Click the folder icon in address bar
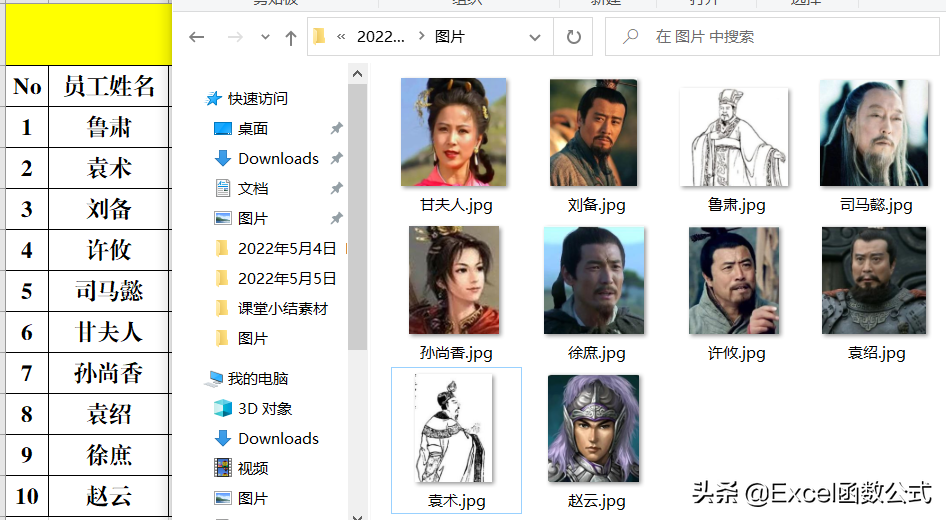 point(320,37)
